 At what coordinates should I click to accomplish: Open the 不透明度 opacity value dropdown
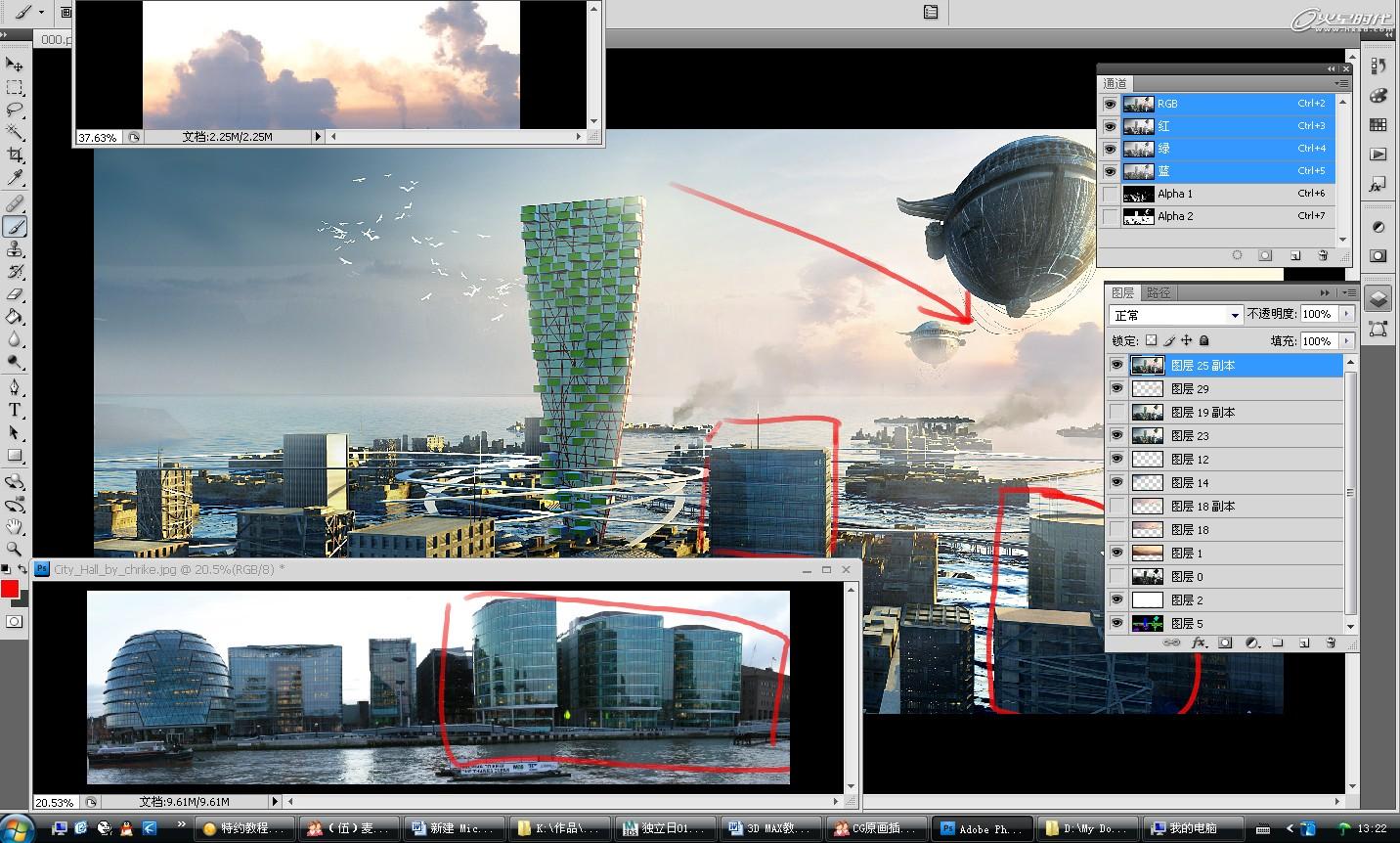coord(1344,314)
